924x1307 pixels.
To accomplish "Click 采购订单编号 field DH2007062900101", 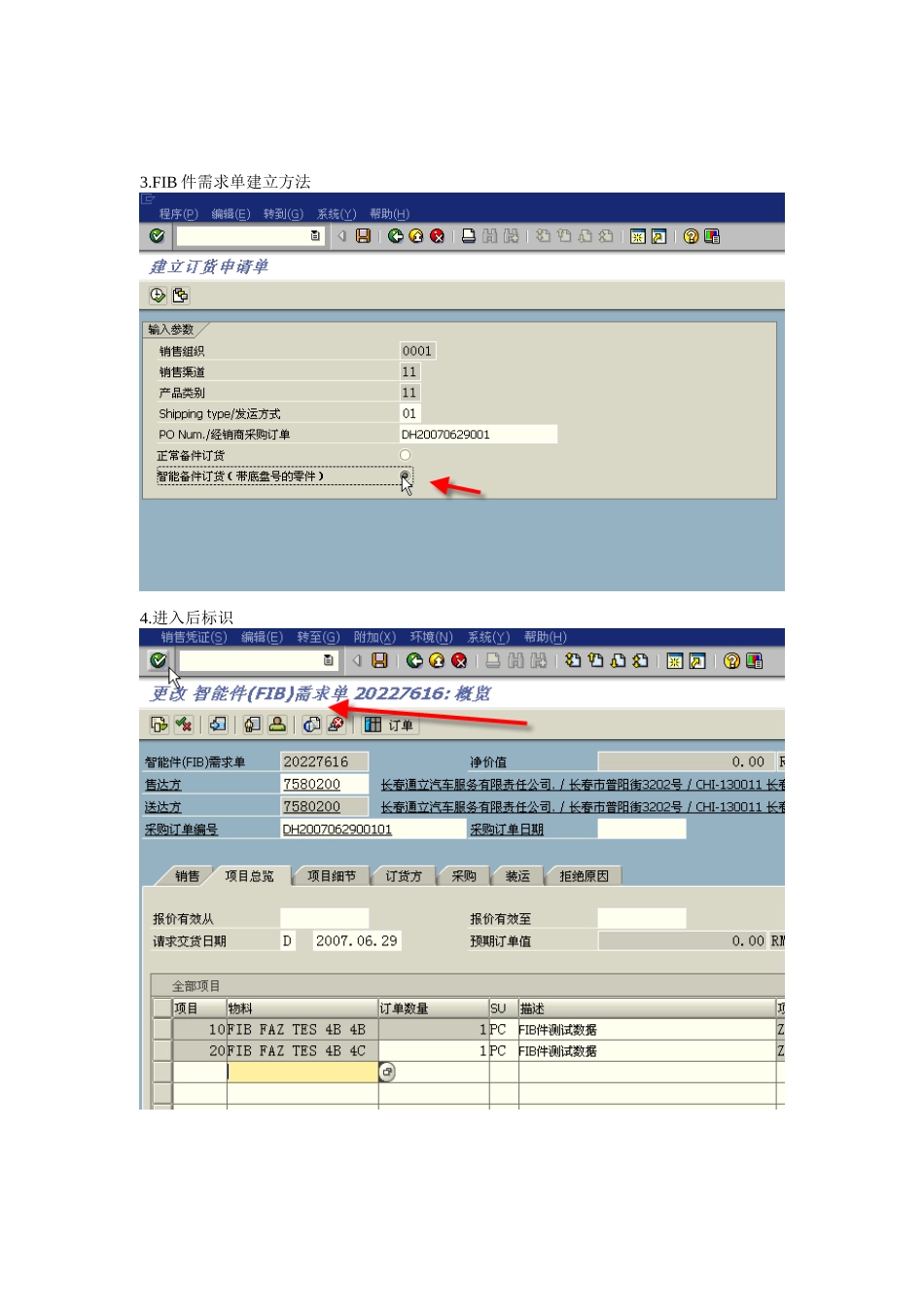I will click(373, 829).
